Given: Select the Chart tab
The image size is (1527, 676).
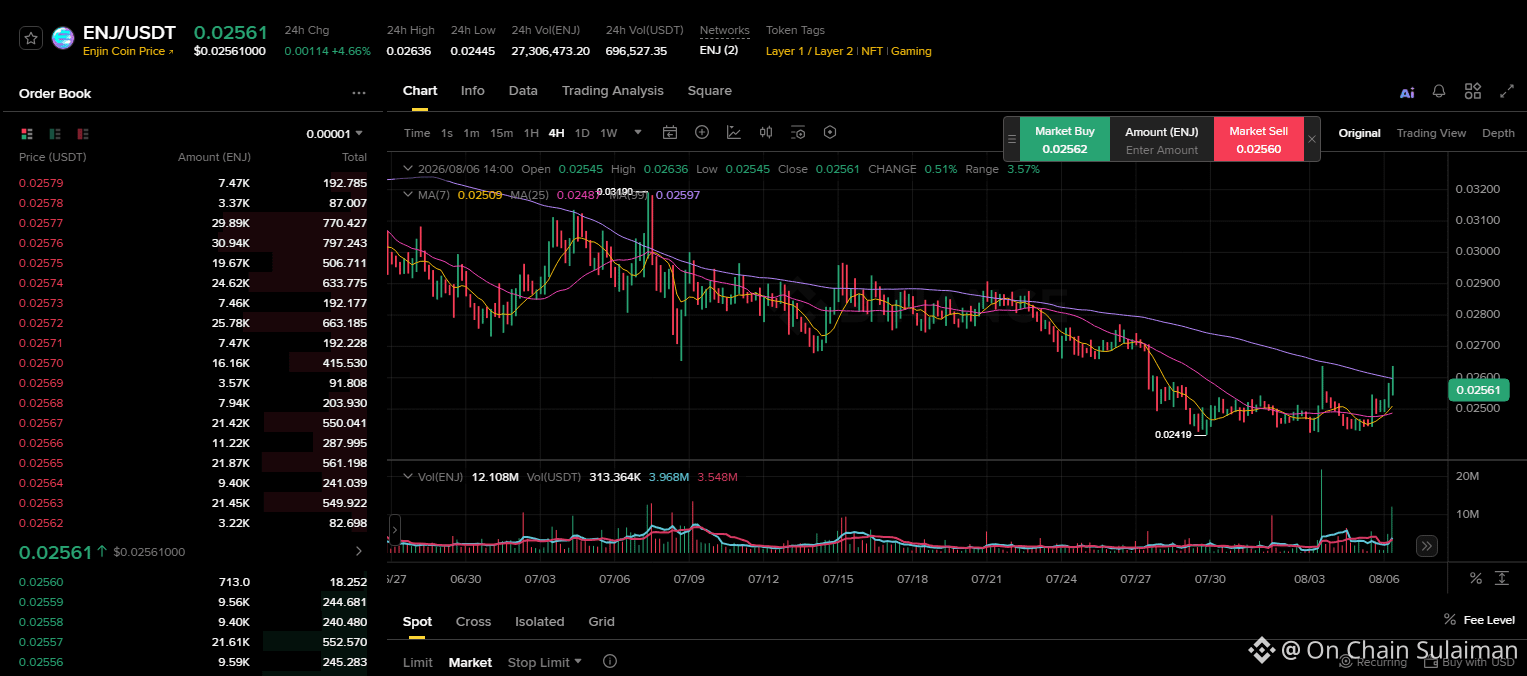Looking at the screenshot, I should [x=420, y=91].
